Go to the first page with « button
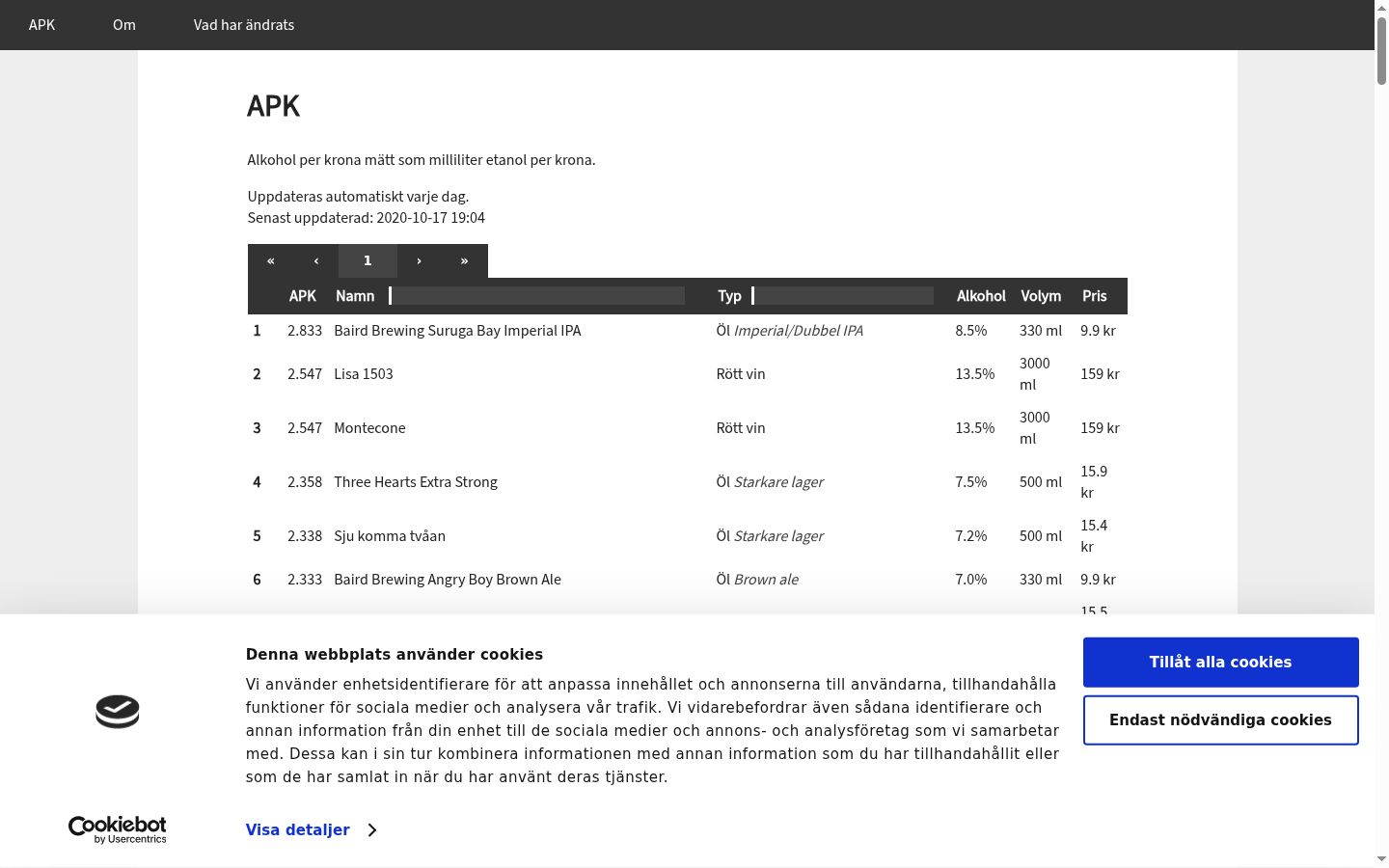Viewport: 1389px width, 868px height. (x=271, y=261)
